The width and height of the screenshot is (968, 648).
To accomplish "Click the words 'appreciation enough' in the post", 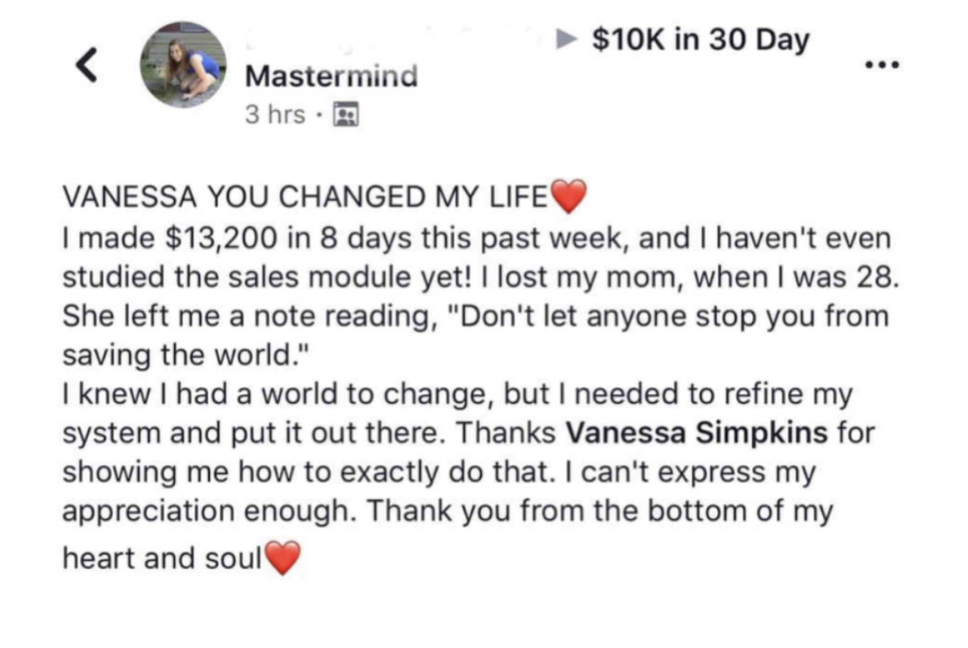I will coord(206,510).
